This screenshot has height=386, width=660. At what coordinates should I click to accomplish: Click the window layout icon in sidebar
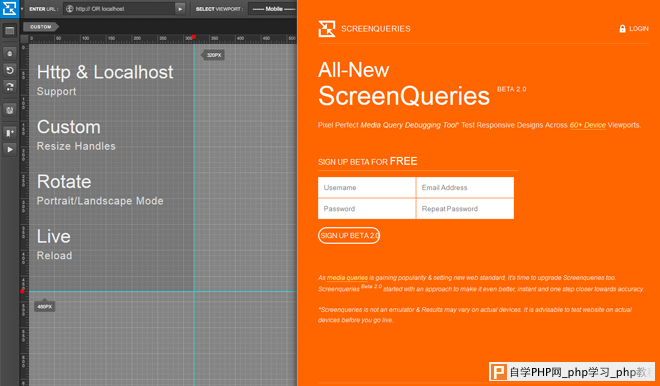(x=10, y=31)
